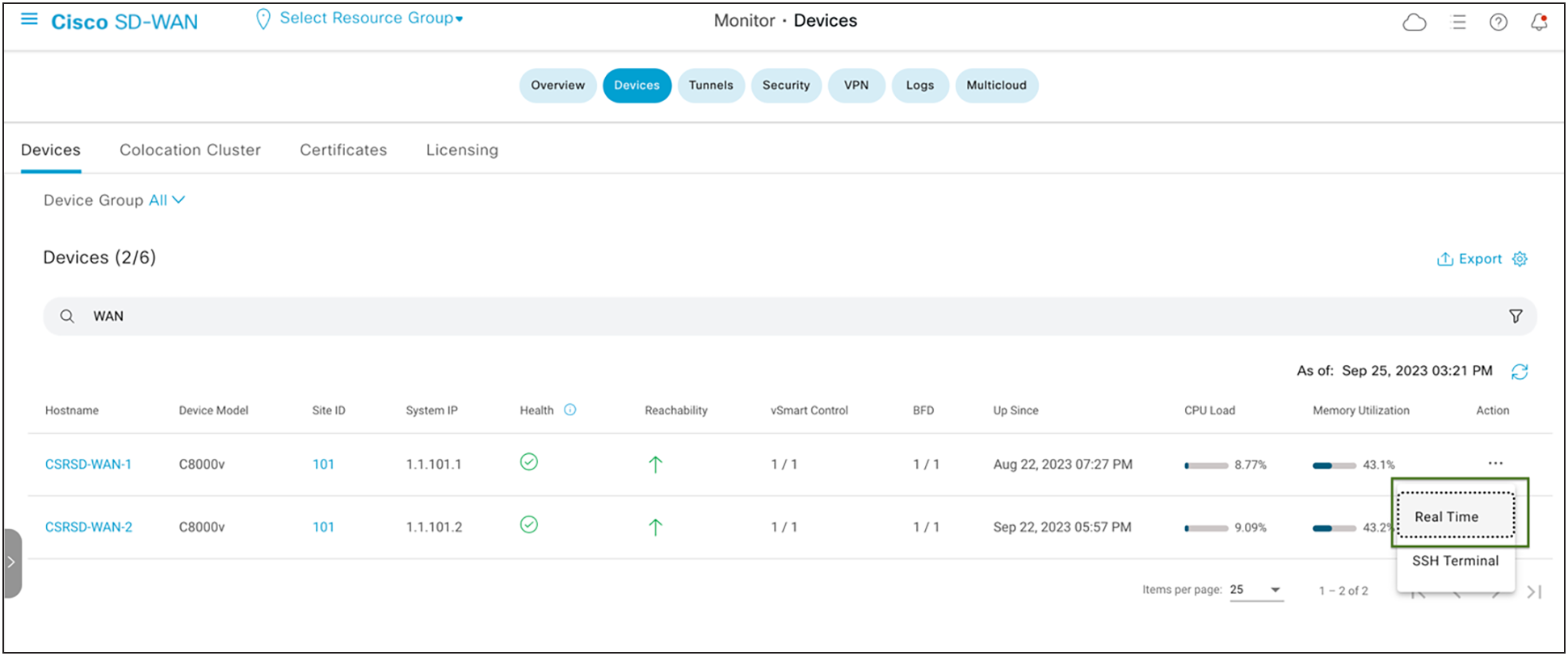Open the VPN pill tab

856,86
